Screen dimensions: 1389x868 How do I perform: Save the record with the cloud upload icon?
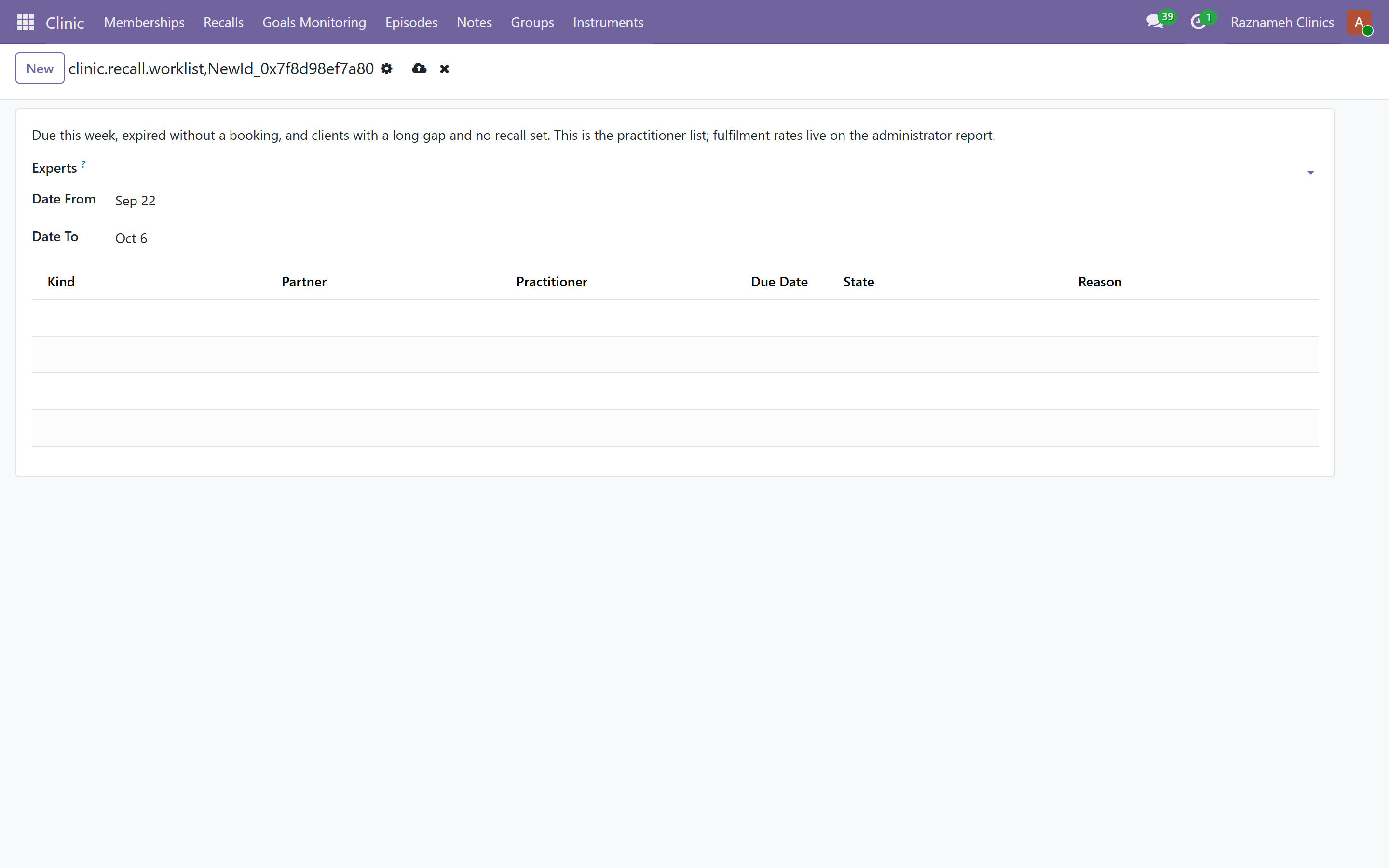(x=419, y=68)
